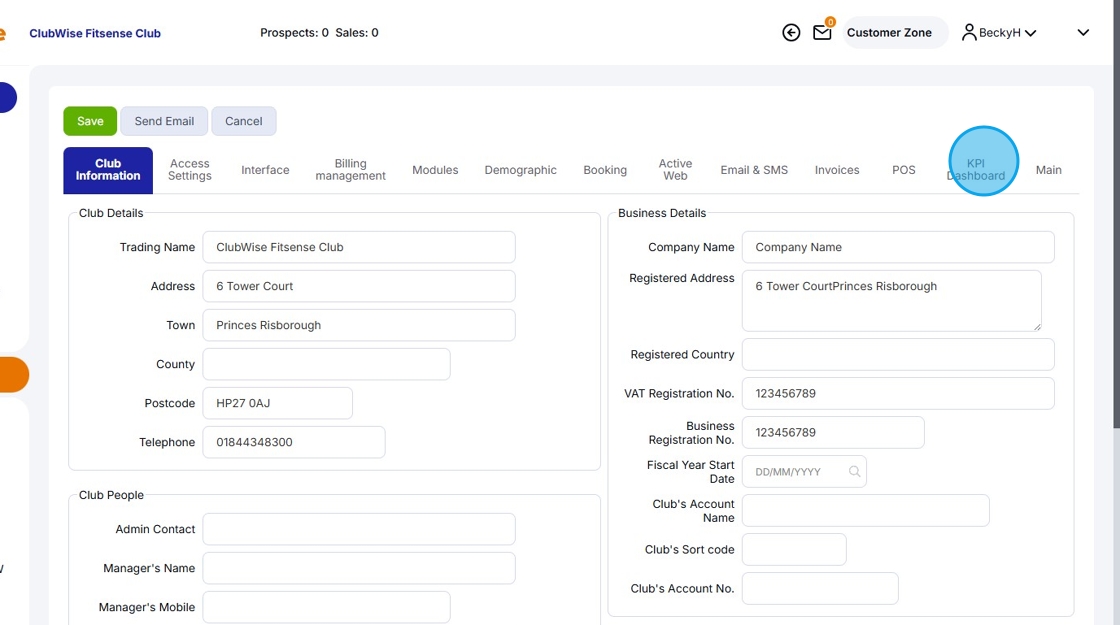The image size is (1120, 625).
Task: Click the Manager's Mobile field
Action: [x=326, y=607]
